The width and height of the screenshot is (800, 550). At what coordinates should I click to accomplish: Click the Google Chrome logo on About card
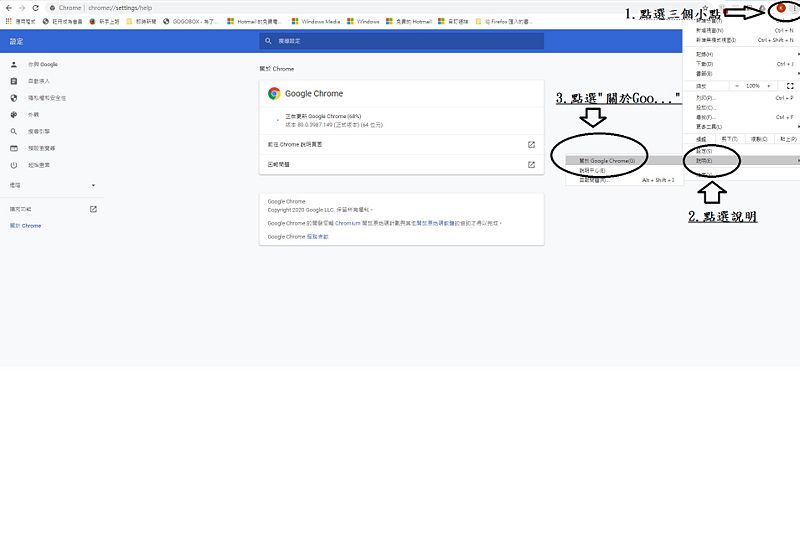[274, 93]
